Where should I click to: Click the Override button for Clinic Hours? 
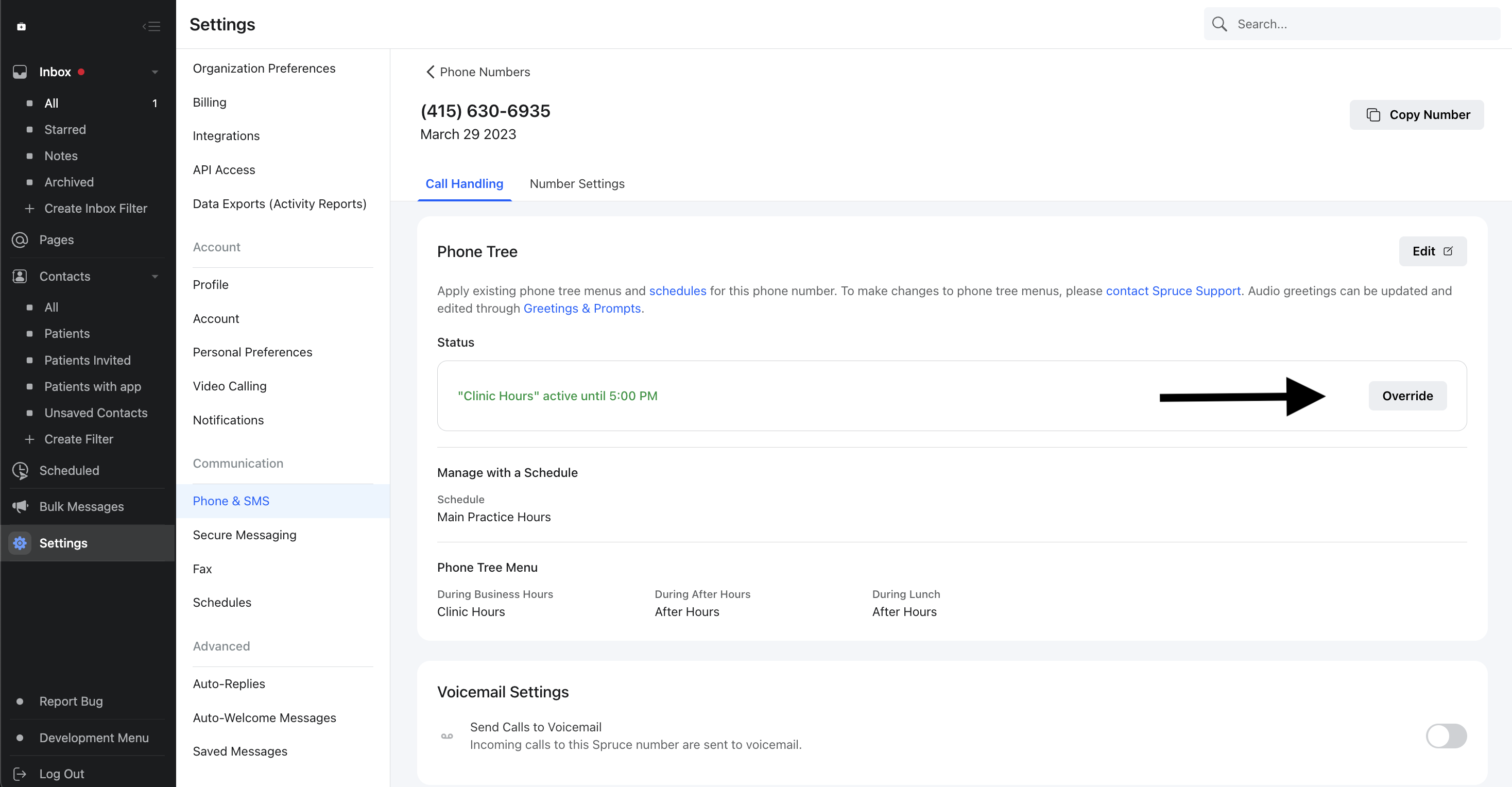[1407, 396]
